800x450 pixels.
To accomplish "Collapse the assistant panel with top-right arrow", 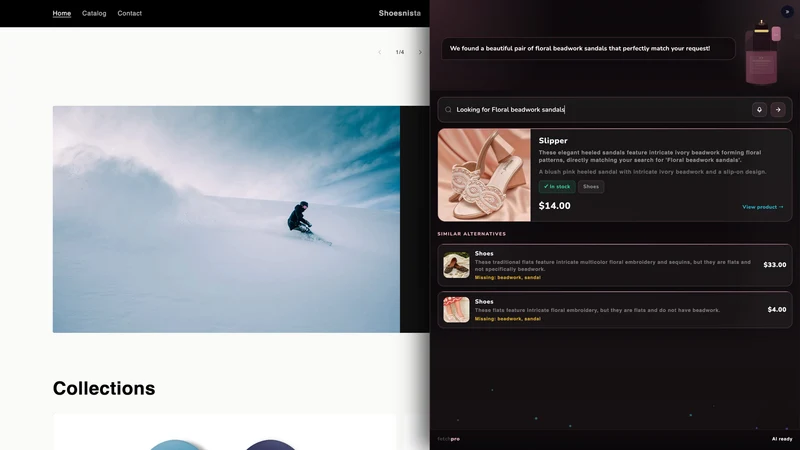I will tap(787, 12).
